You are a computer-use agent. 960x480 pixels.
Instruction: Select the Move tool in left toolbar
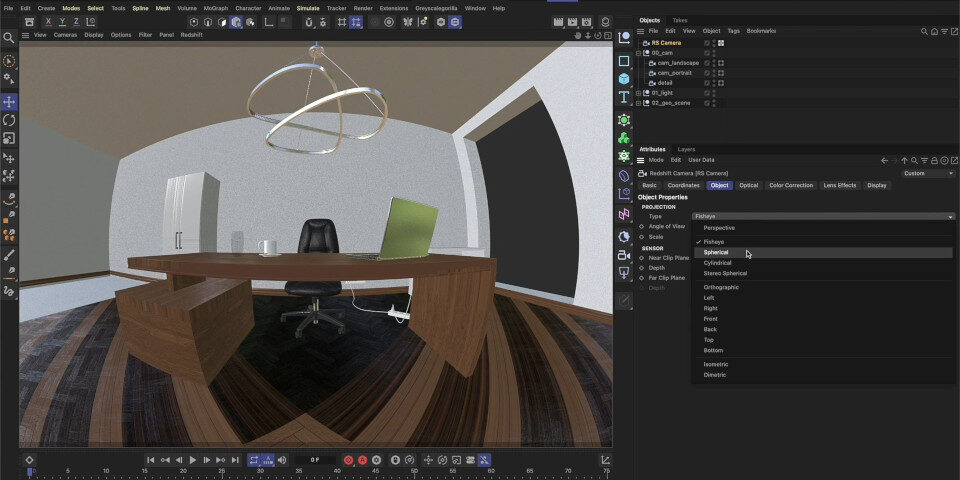point(9,102)
